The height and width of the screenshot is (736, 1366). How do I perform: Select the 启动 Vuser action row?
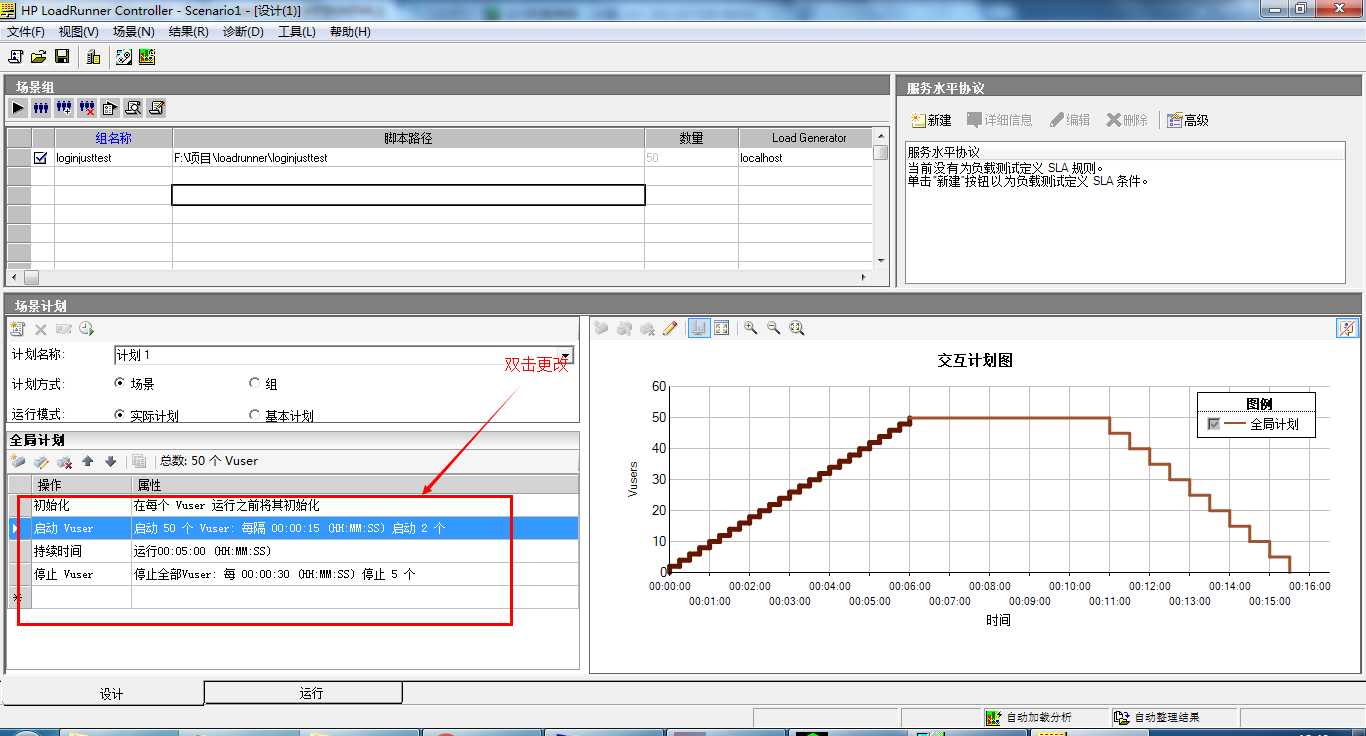tap(294, 528)
